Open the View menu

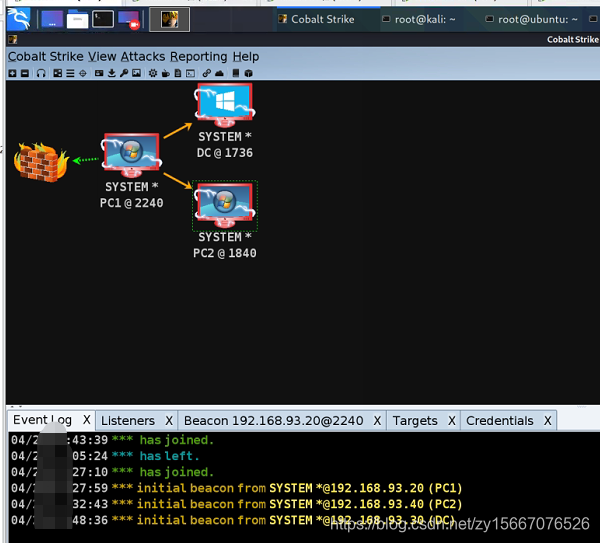[x=102, y=57]
